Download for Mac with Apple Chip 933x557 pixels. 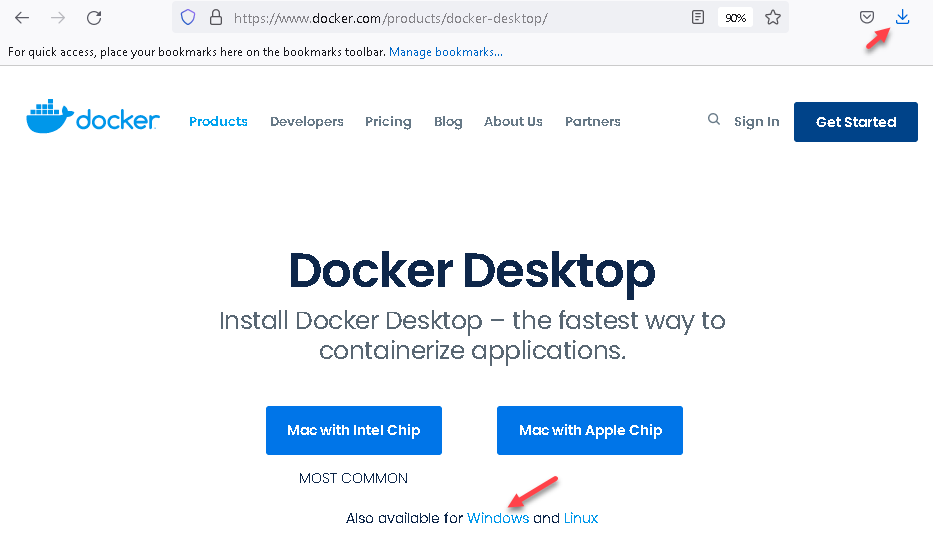tap(590, 430)
